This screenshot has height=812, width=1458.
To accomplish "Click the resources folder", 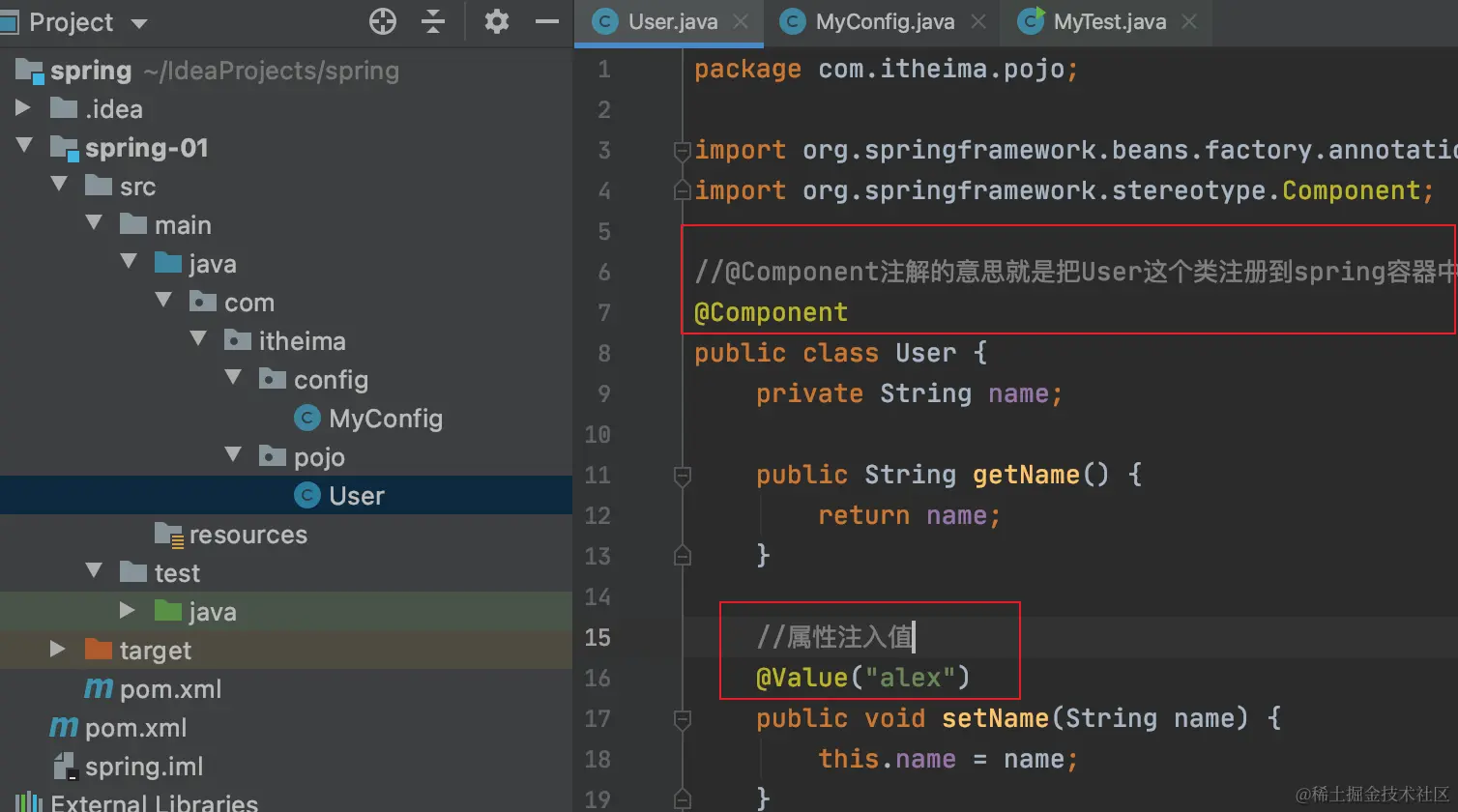I will point(248,535).
